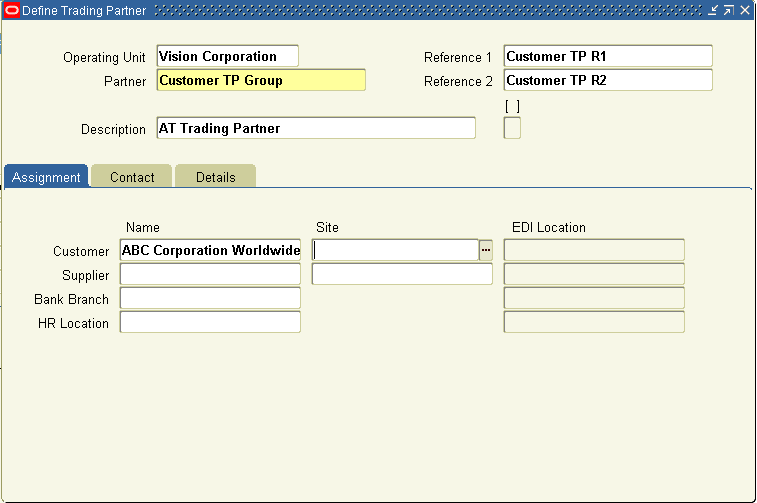Select the Operating Unit field
This screenshot has height=503, width=757.
tap(227, 56)
